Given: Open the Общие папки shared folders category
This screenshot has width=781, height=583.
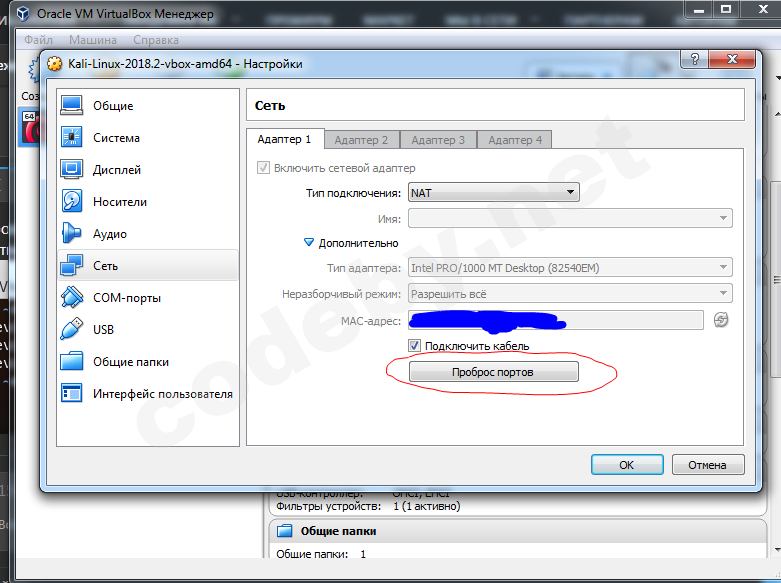Looking at the screenshot, I should (x=147, y=362).
